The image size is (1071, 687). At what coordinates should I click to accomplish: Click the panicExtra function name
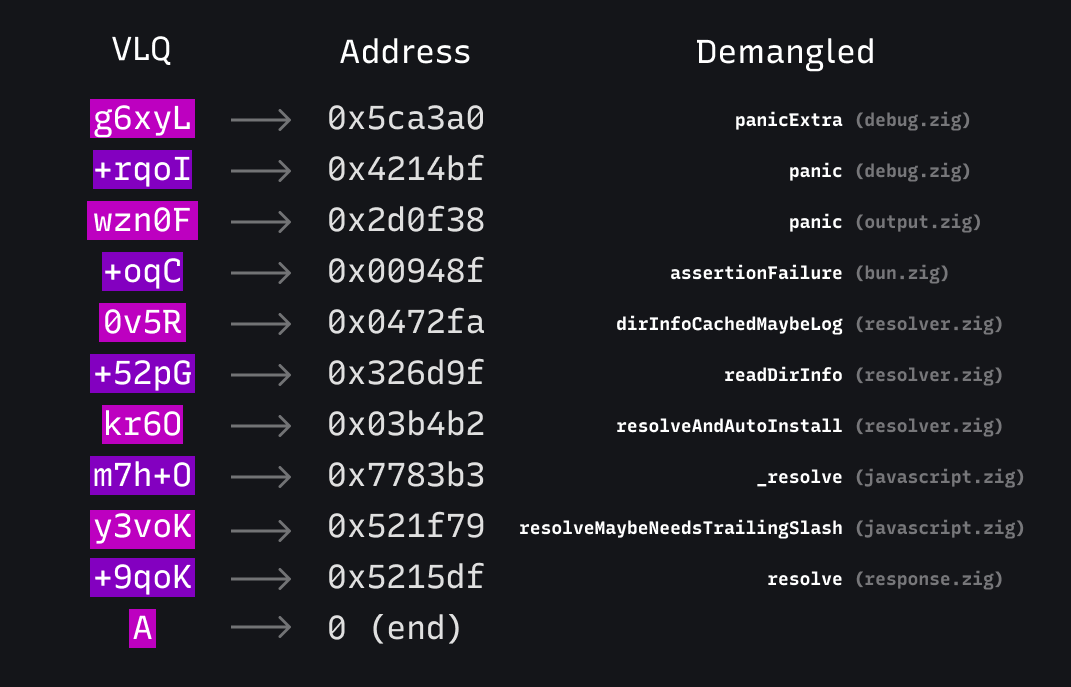(x=788, y=120)
